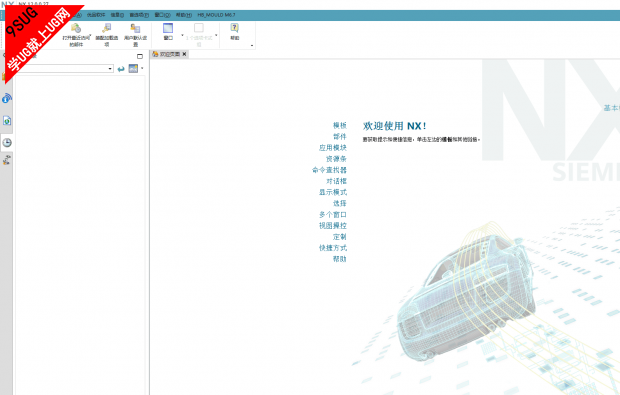Click the 欢迎使用 NX! heading text

click(395, 126)
